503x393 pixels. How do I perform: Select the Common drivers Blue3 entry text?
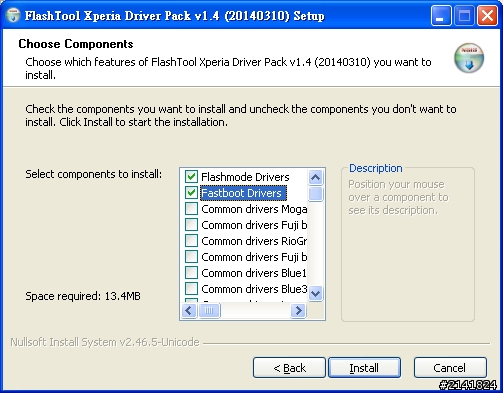click(x=254, y=289)
